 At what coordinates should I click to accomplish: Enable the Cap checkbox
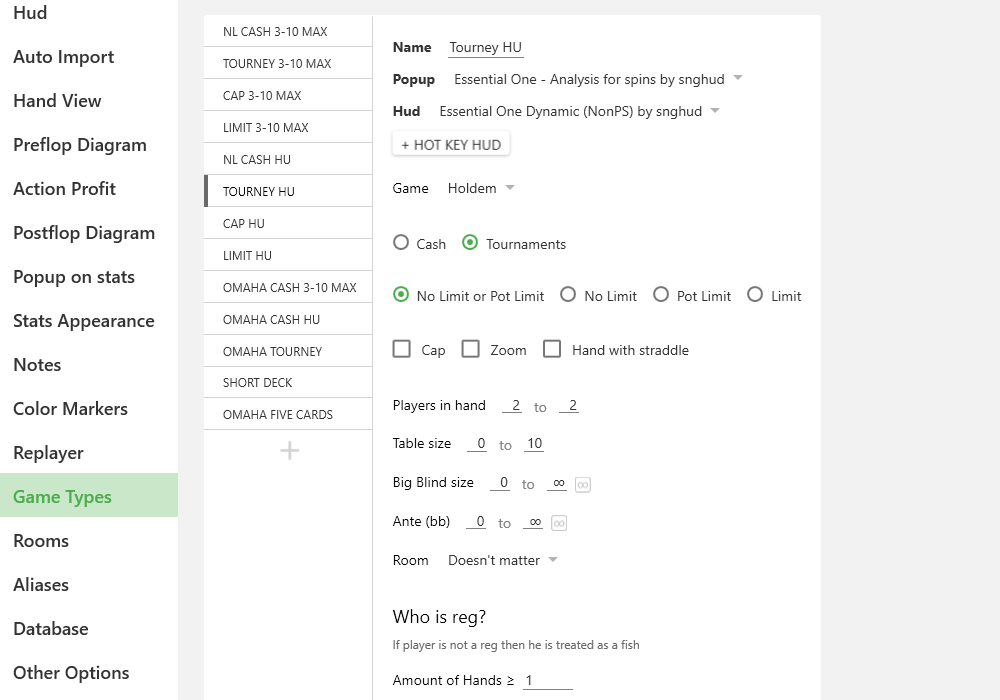click(402, 349)
